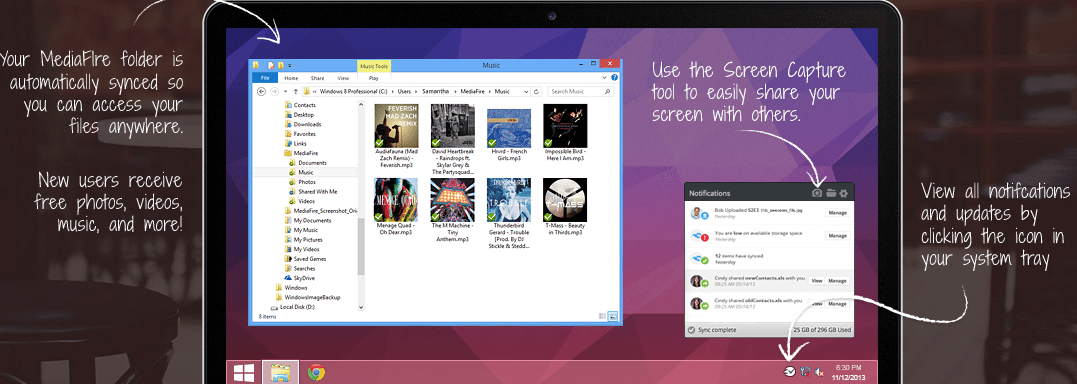Open the address bar history dropdown
Image resolution: width=1077 pixels, height=384 pixels.
(526, 91)
